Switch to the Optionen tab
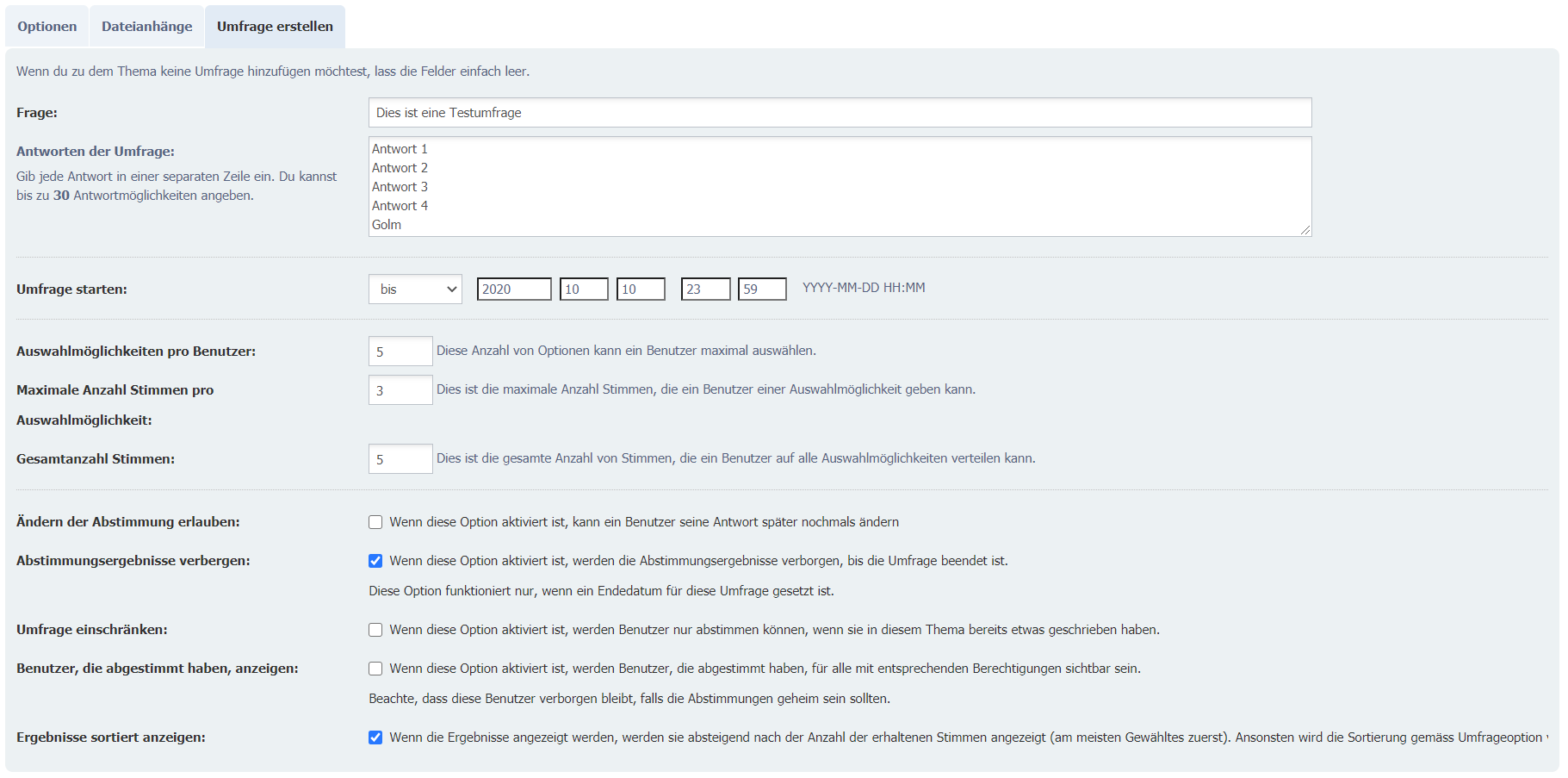The image size is (1568, 778). [x=47, y=27]
